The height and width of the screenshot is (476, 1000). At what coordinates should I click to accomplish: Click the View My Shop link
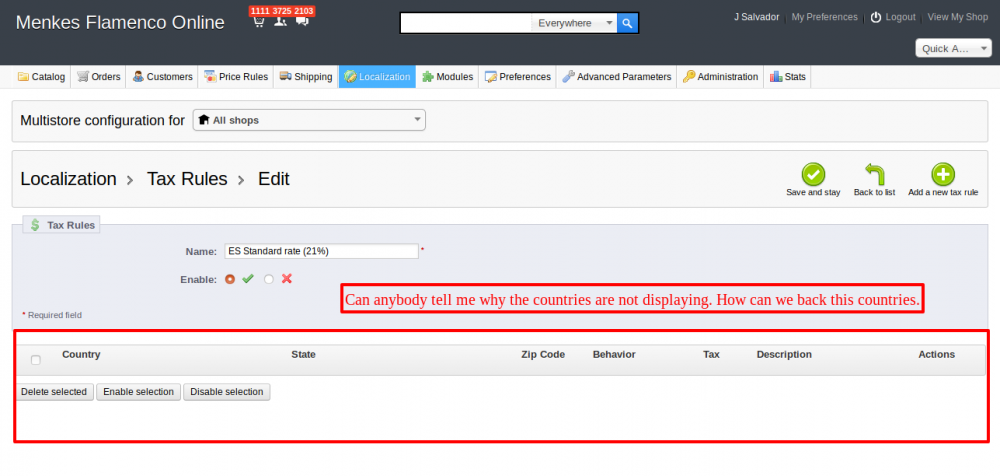[x=958, y=17]
